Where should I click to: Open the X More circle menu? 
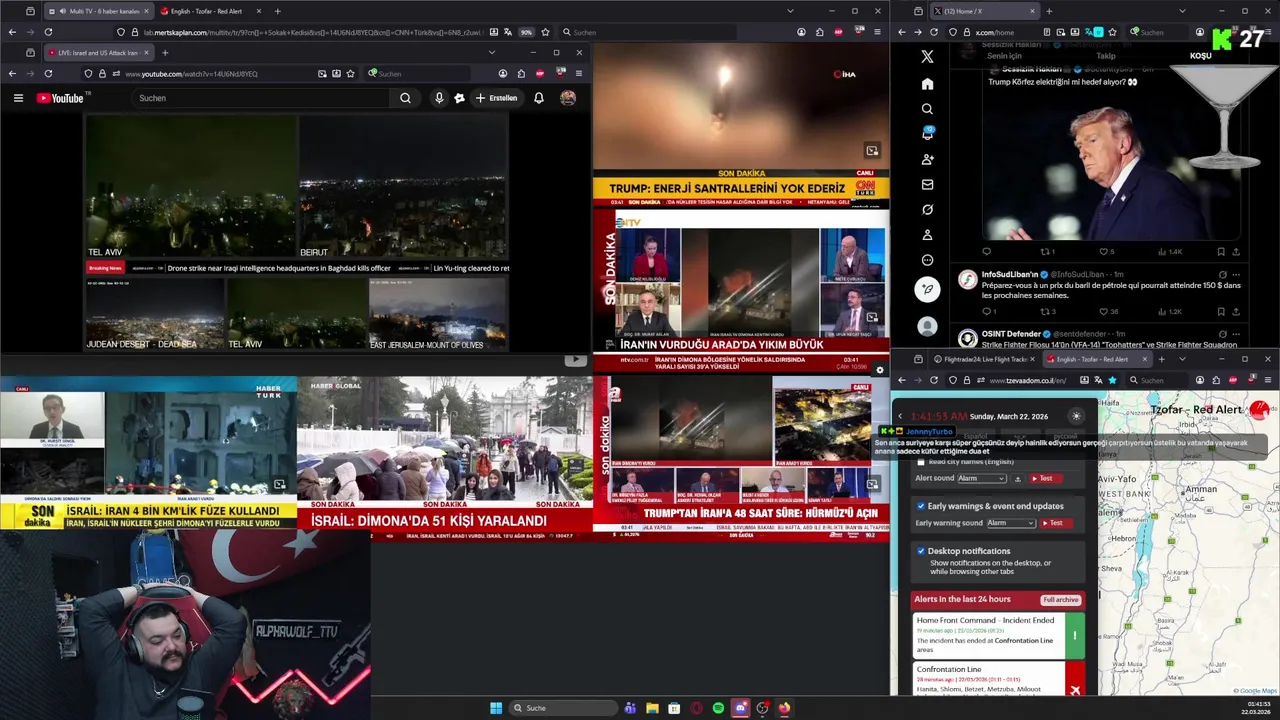tap(927, 260)
